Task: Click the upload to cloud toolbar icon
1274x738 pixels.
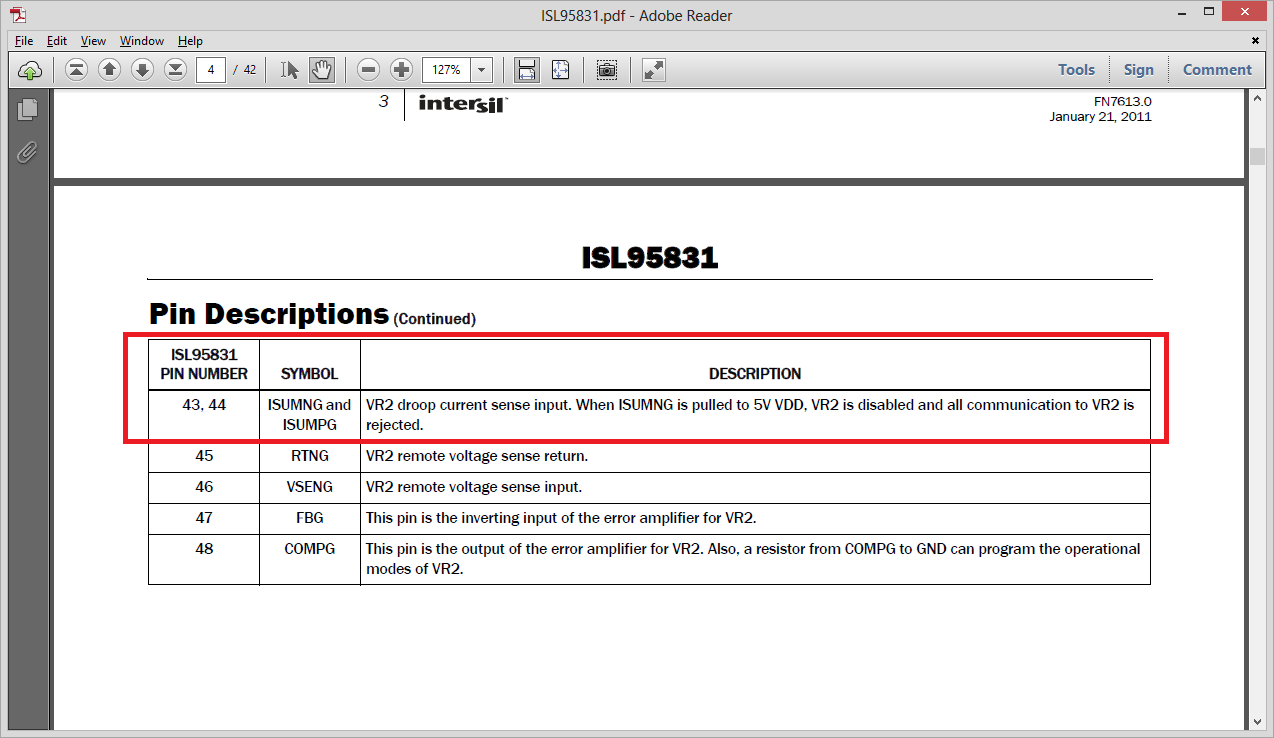Action: (x=30, y=70)
